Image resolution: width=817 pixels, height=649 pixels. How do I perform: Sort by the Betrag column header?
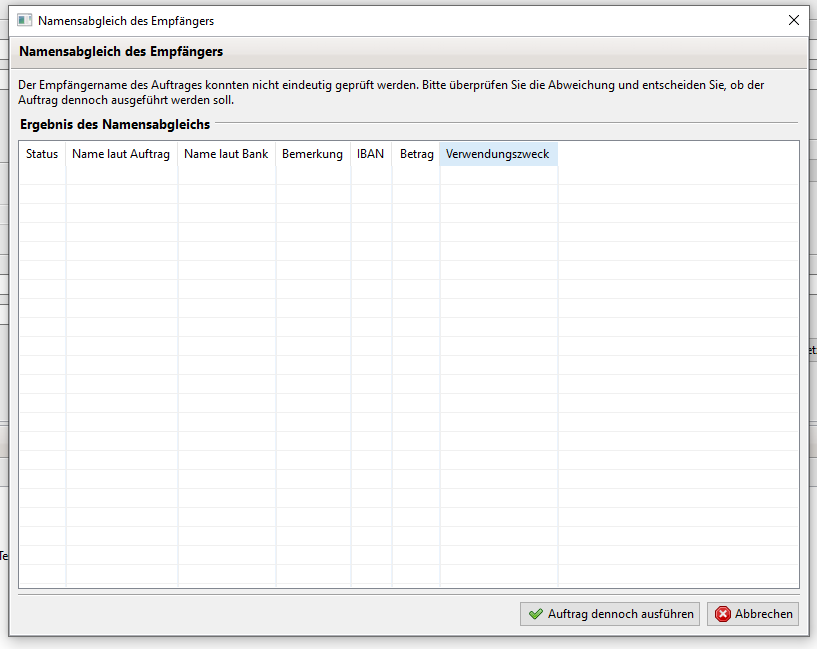point(416,154)
